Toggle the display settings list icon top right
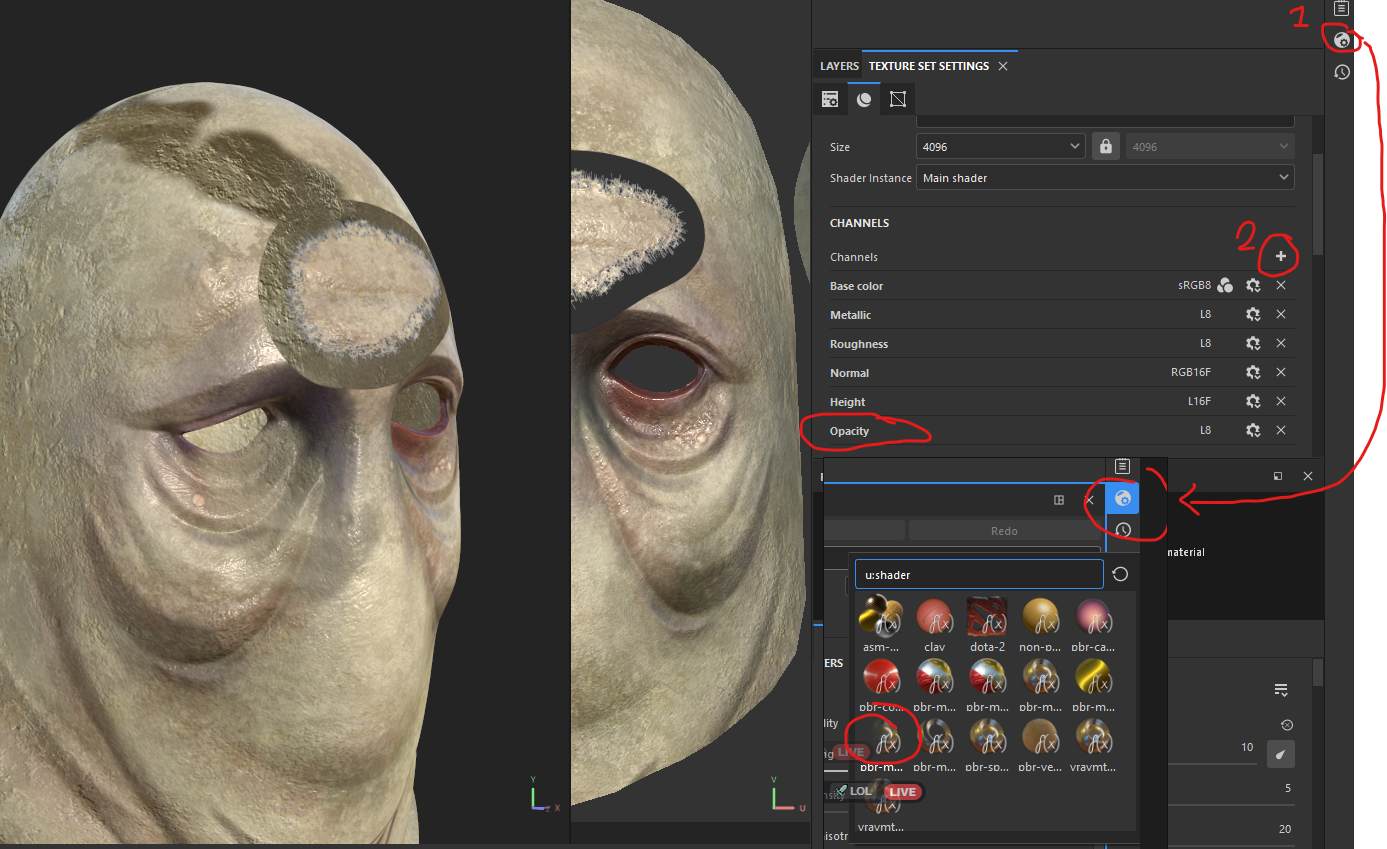The height and width of the screenshot is (849, 1387). pyautogui.click(x=1341, y=8)
